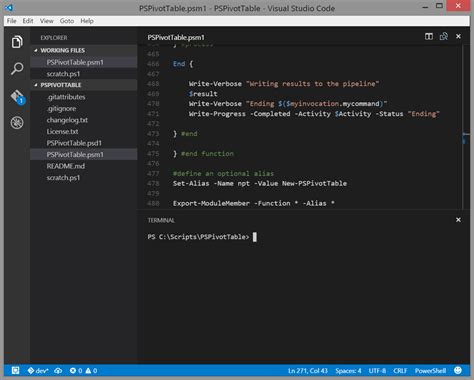Click the Spaces: 4 indentation setting

348,371
